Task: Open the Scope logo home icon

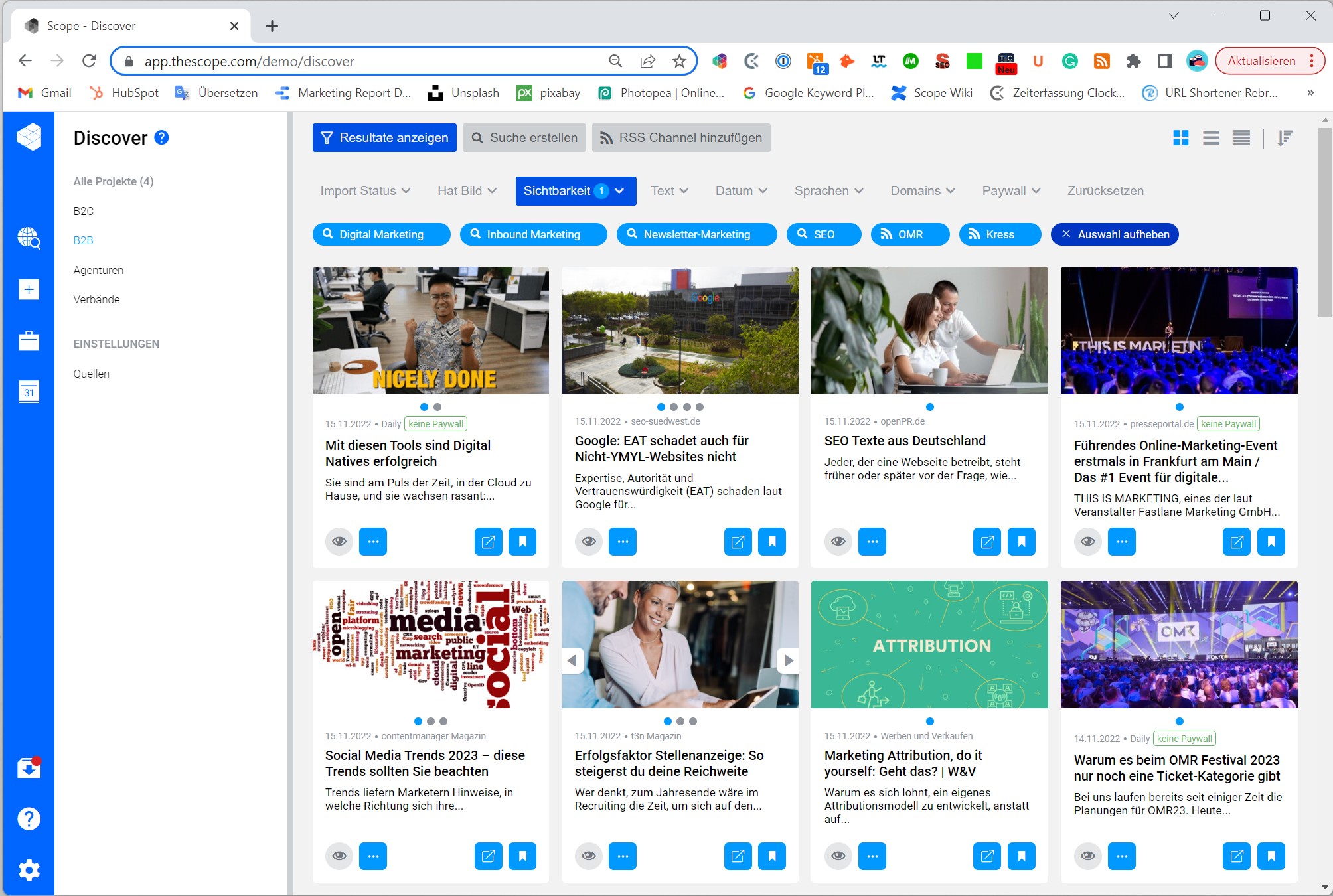Action: (x=29, y=137)
